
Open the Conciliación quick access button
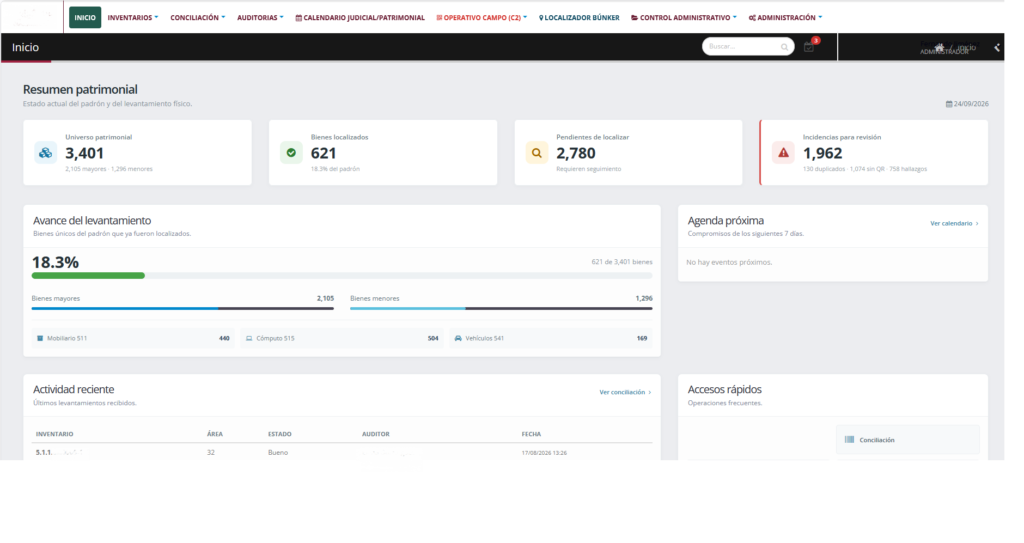pos(908,440)
